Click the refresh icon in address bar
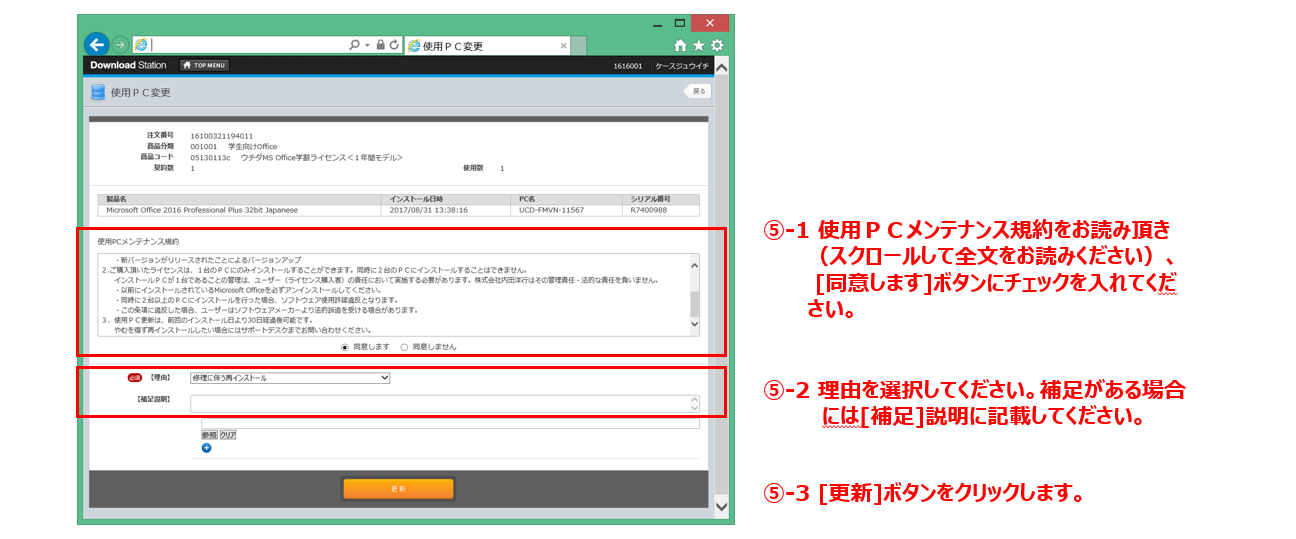Image resolution: width=1296 pixels, height=539 pixels. coord(394,45)
